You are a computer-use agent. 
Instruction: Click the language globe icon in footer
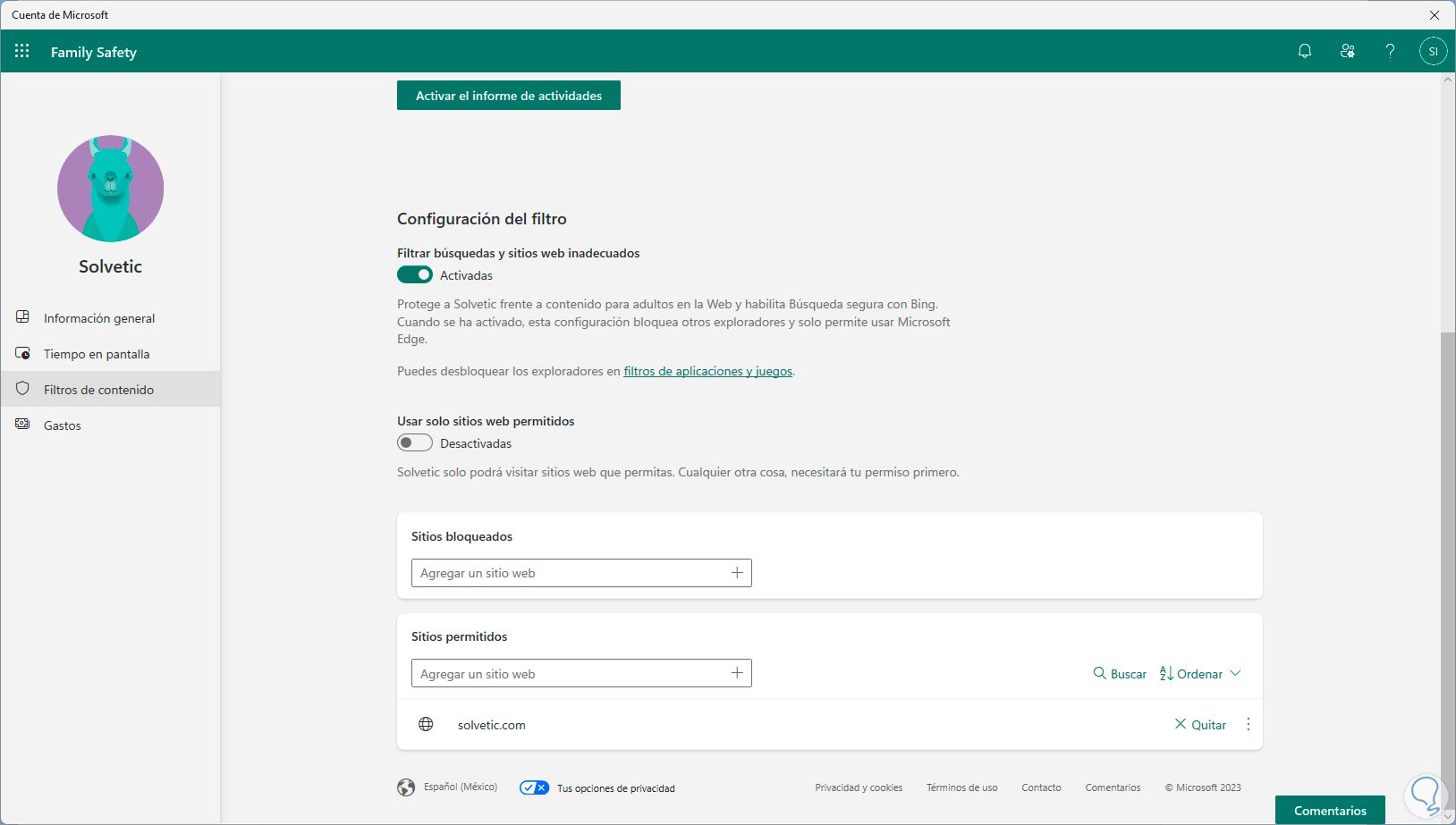point(406,787)
